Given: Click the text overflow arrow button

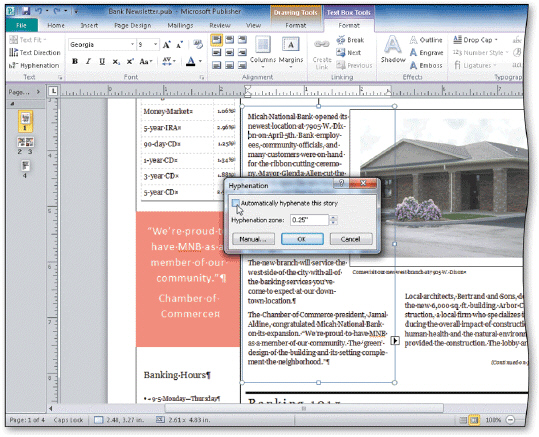Looking at the screenshot, I should point(395,341).
